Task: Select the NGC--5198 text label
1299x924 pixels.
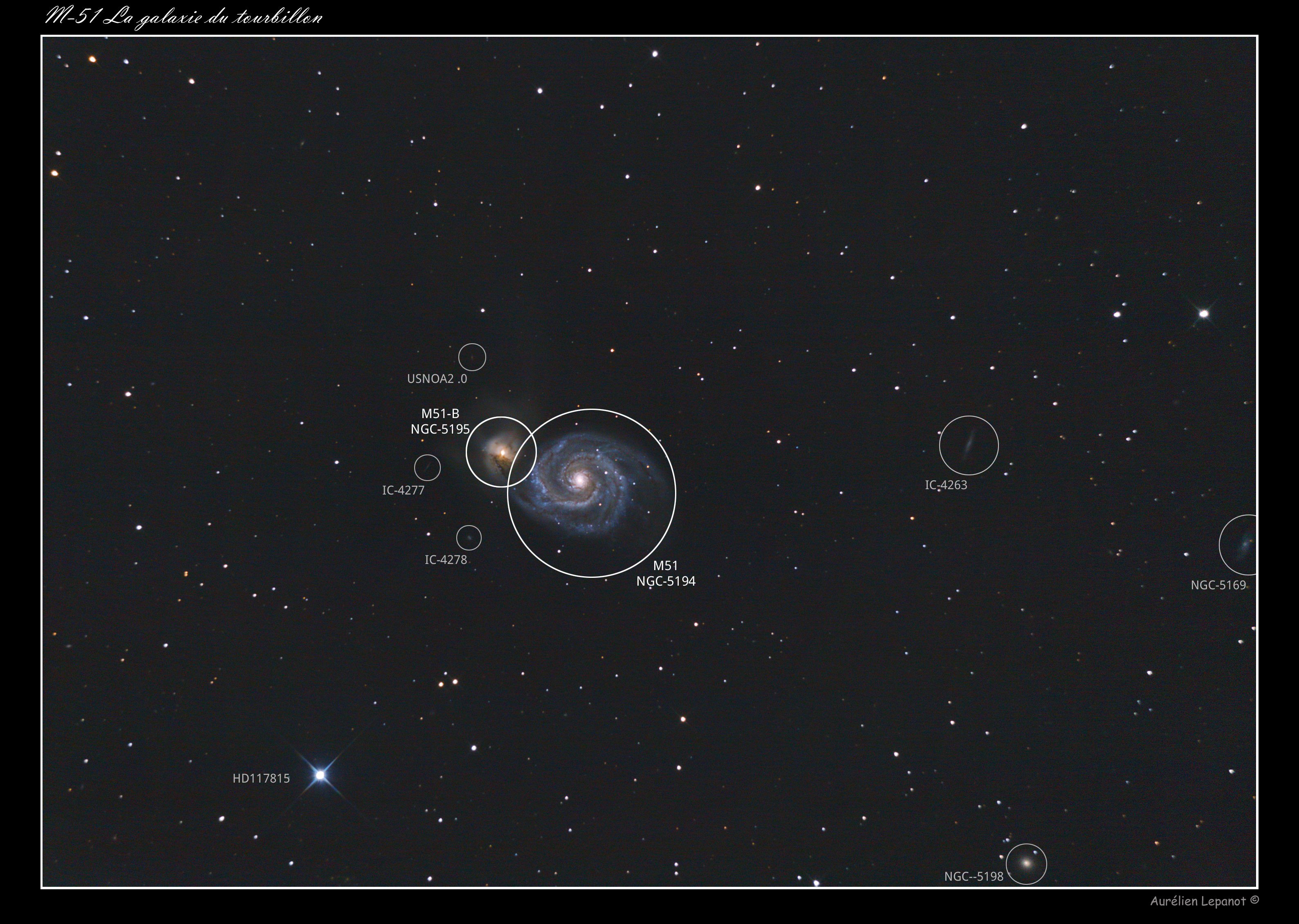Action: click(974, 877)
